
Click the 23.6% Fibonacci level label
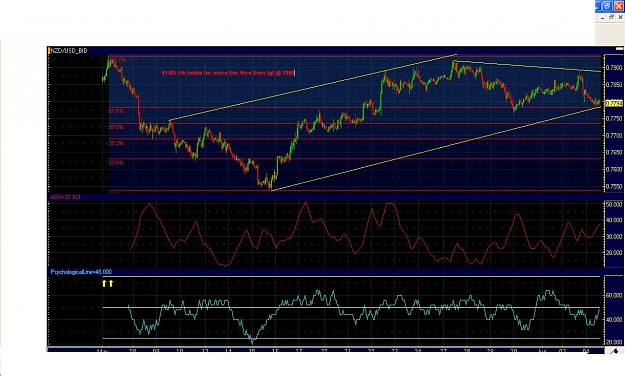pos(116,162)
